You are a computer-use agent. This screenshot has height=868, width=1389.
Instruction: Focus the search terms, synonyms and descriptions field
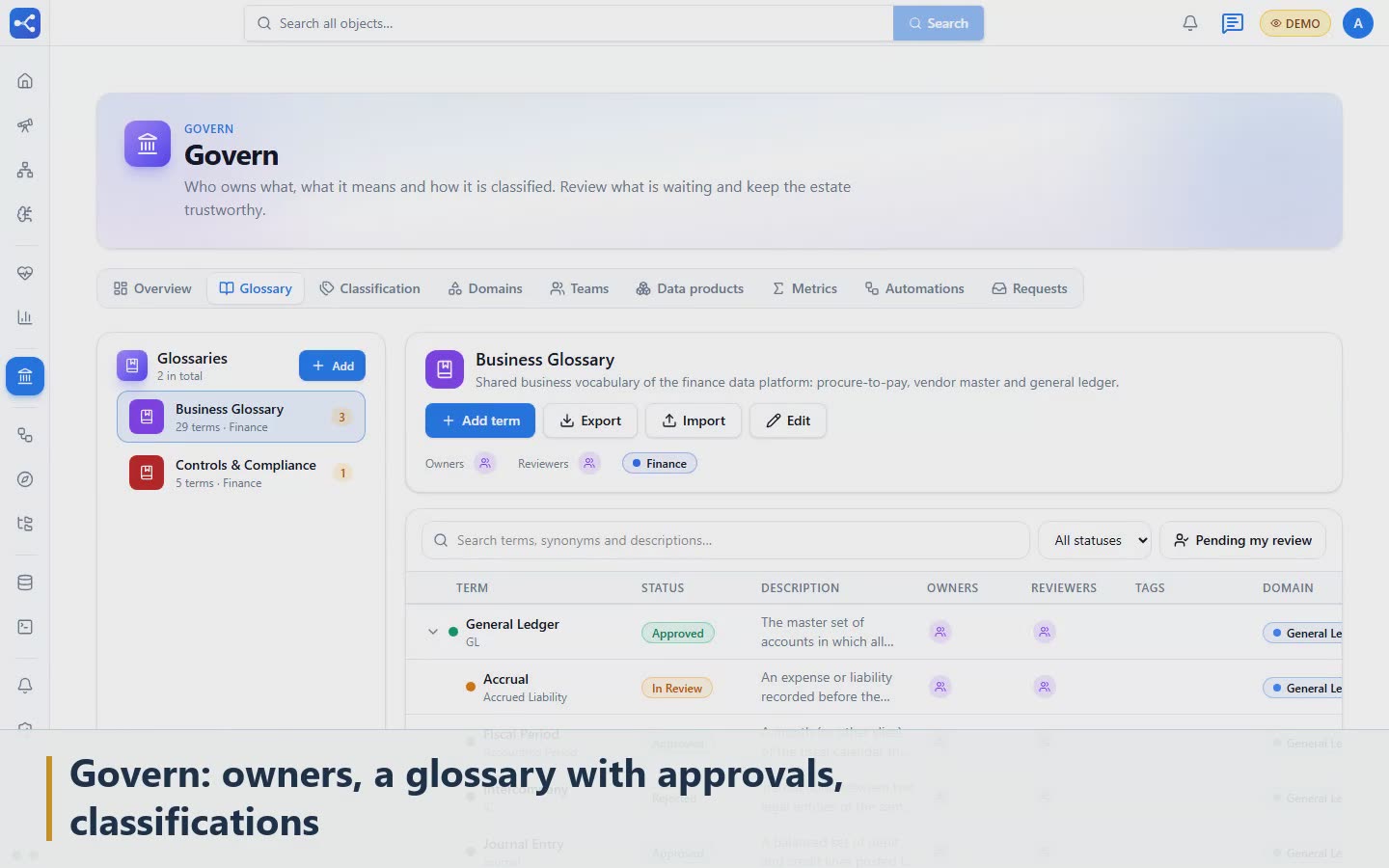click(x=725, y=540)
